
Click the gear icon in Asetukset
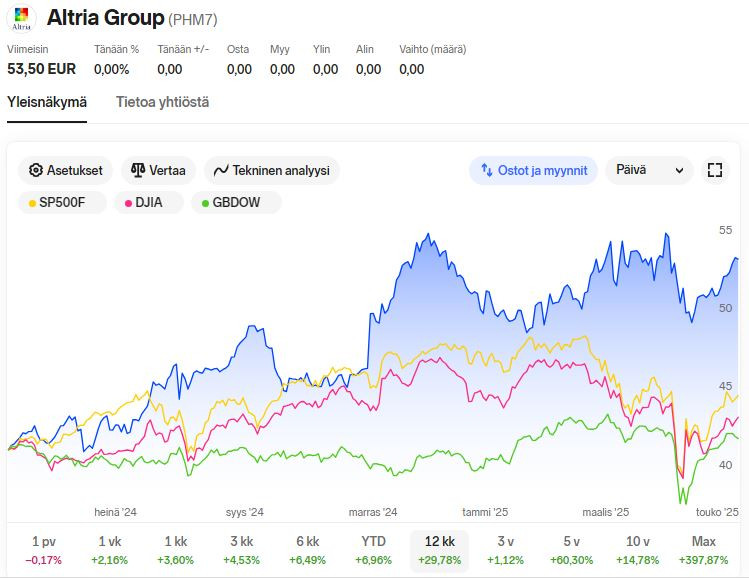click(x=35, y=170)
